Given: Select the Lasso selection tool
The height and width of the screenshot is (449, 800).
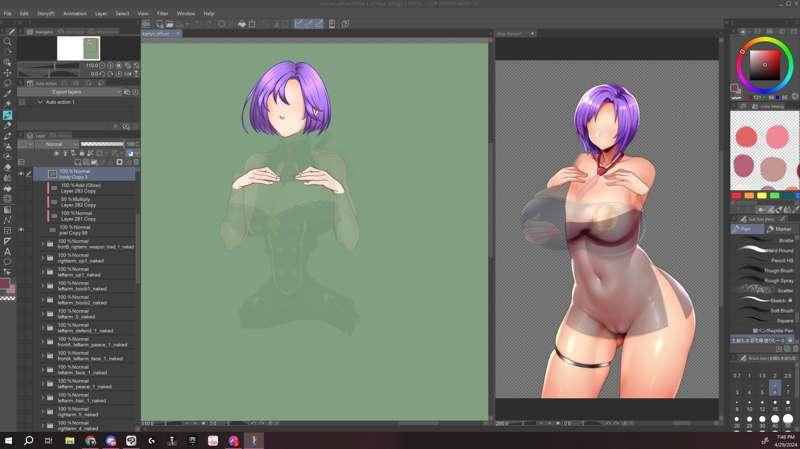Looking at the screenshot, I should 7,84.
